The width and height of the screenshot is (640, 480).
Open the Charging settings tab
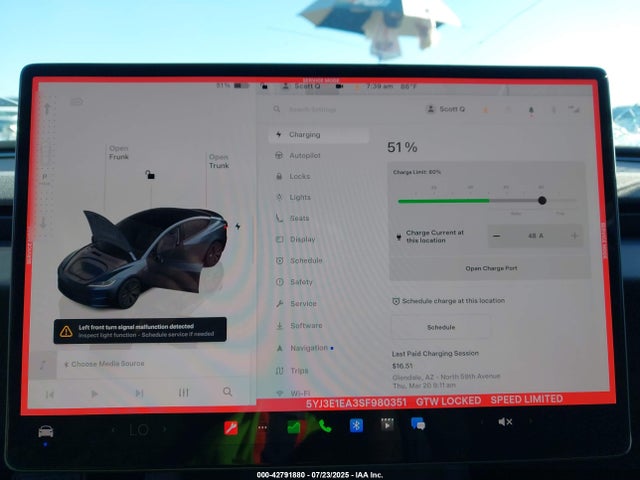pyautogui.click(x=319, y=135)
